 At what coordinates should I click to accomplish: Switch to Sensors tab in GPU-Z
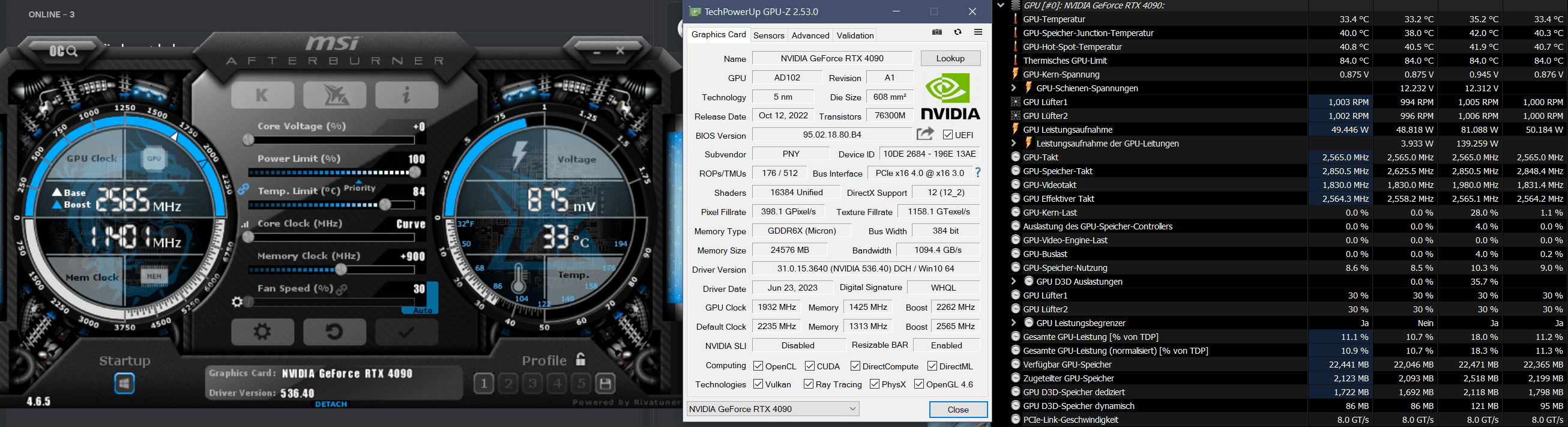(769, 35)
